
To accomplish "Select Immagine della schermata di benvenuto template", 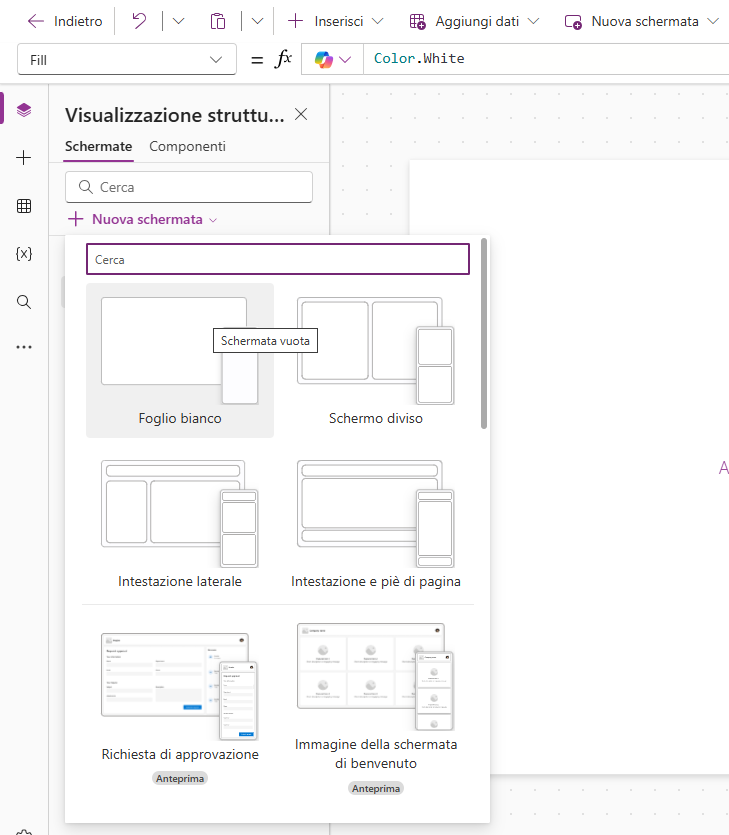I will tap(376, 708).
